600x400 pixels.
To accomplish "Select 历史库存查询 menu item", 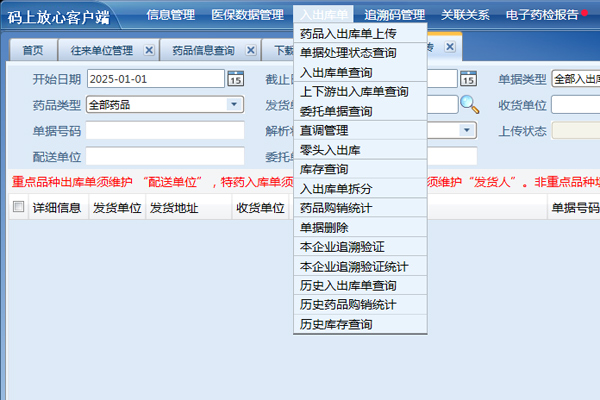I will (x=336, y=324).
